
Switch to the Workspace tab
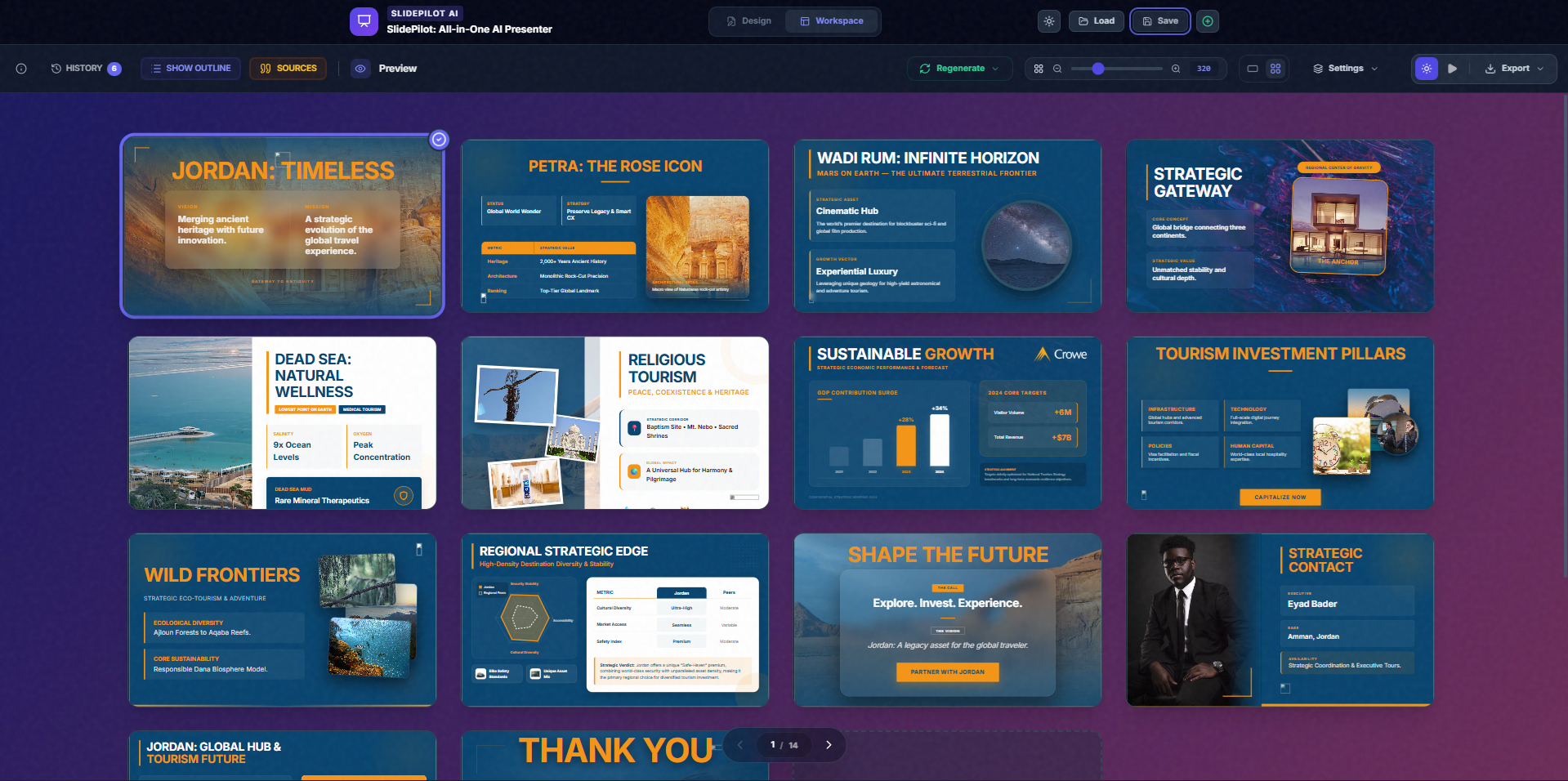pos(831,21)
